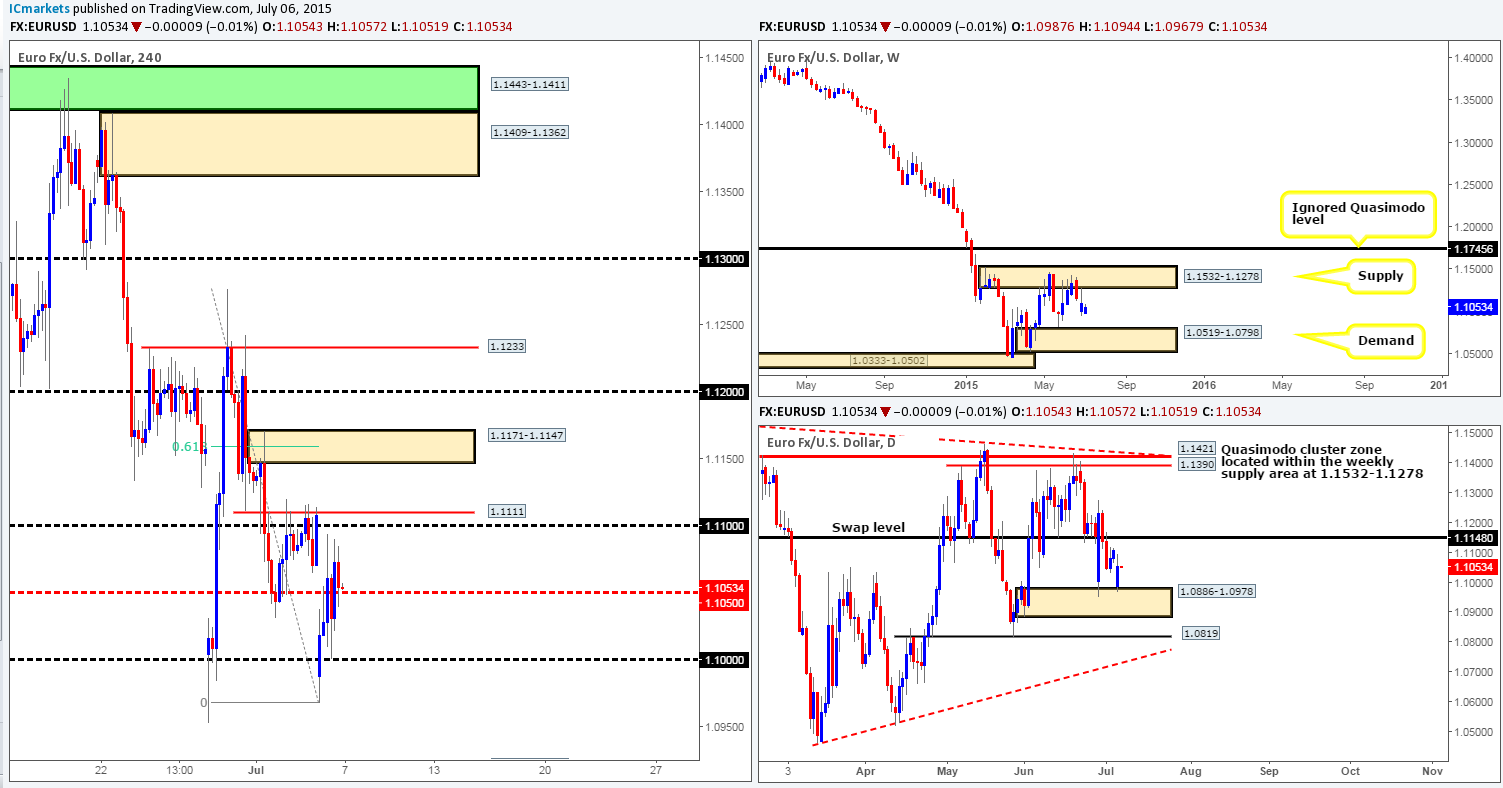Image resolution: width=1503 pixels, height=788 pixels.
Task: Select the 1.1171-1.1147 supply label
Action: point(529,435)
